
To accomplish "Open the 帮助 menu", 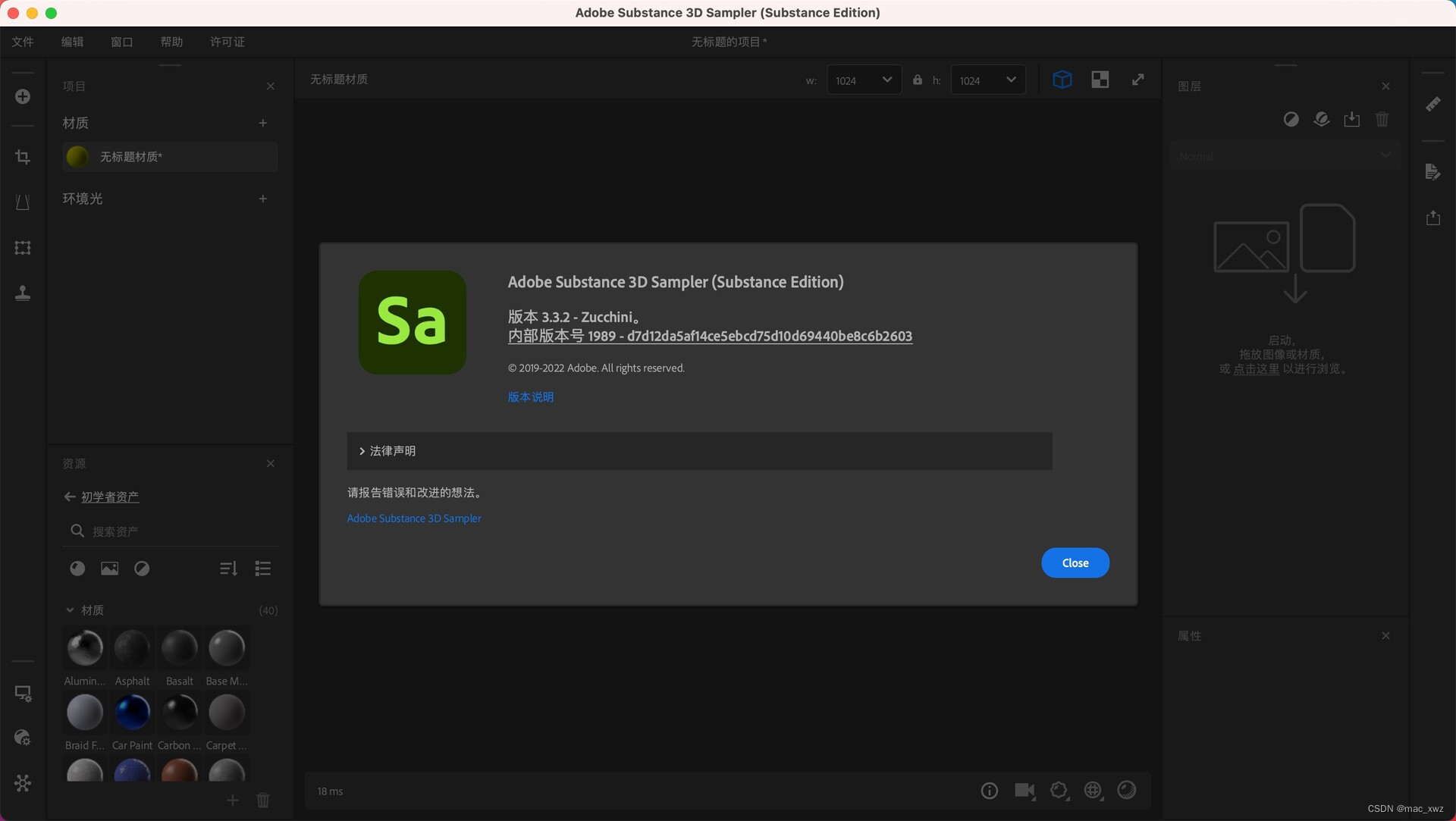I will pyautogui.click(x=171, y=42).
